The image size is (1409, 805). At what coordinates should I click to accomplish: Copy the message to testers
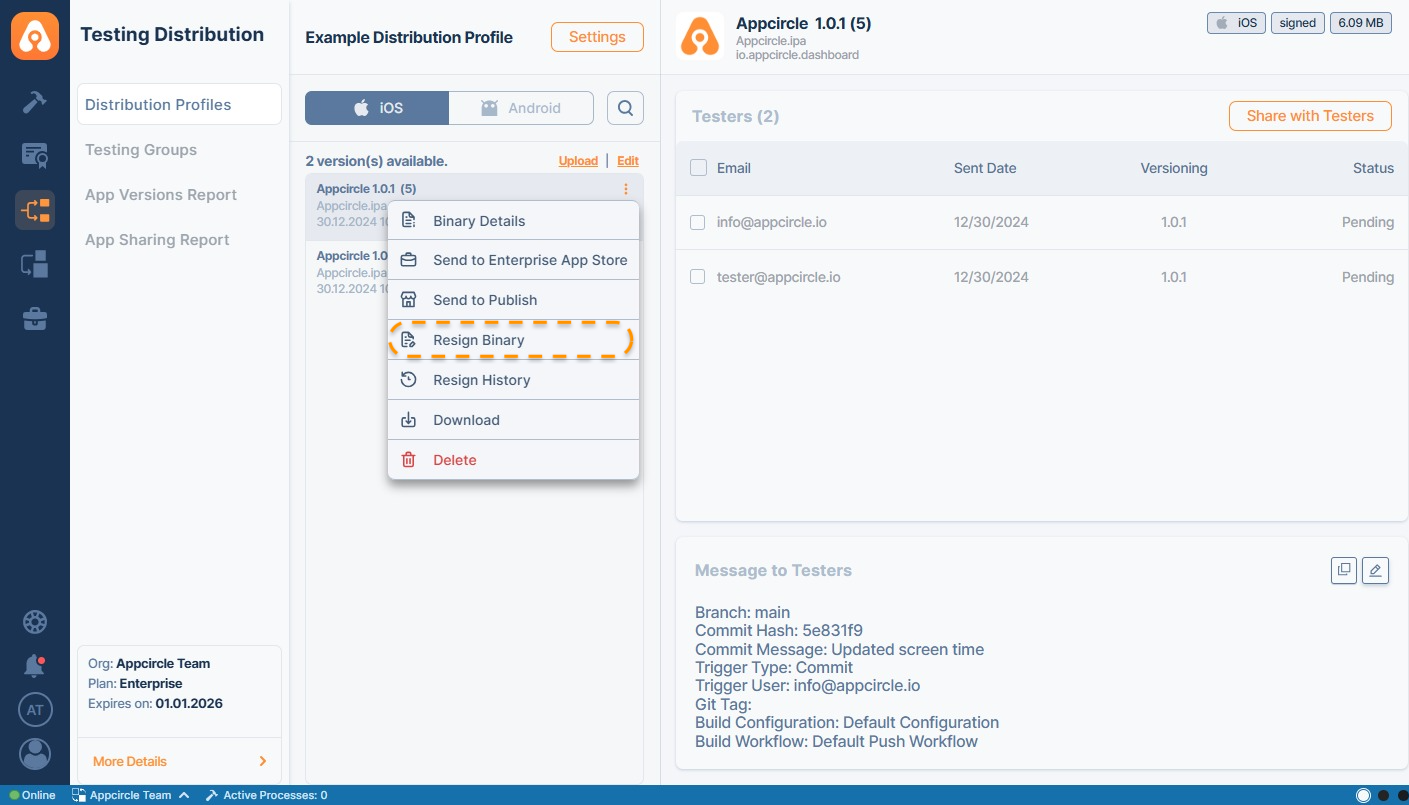(x=1344, y=570)
